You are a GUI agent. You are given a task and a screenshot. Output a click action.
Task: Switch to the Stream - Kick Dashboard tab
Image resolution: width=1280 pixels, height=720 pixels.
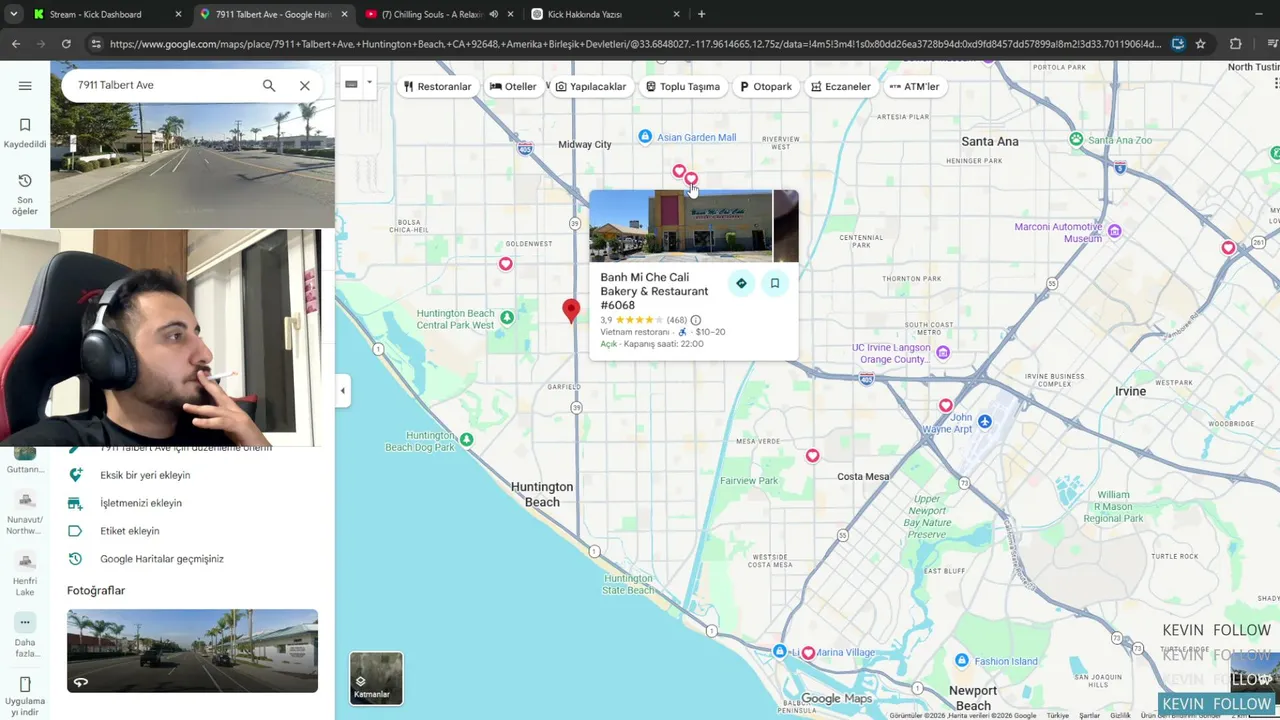[107, 14]
